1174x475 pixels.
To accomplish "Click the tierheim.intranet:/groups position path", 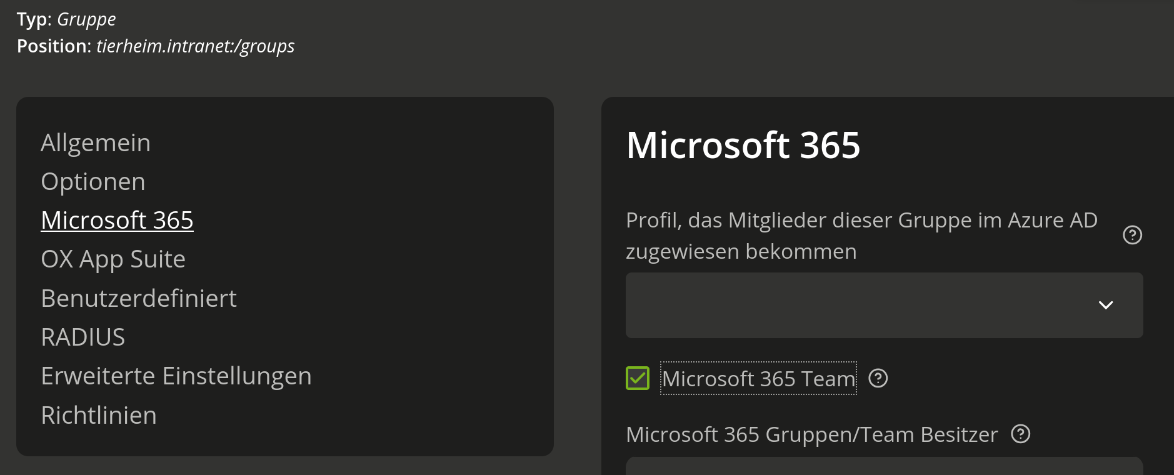I will click(x=195, y=46).
